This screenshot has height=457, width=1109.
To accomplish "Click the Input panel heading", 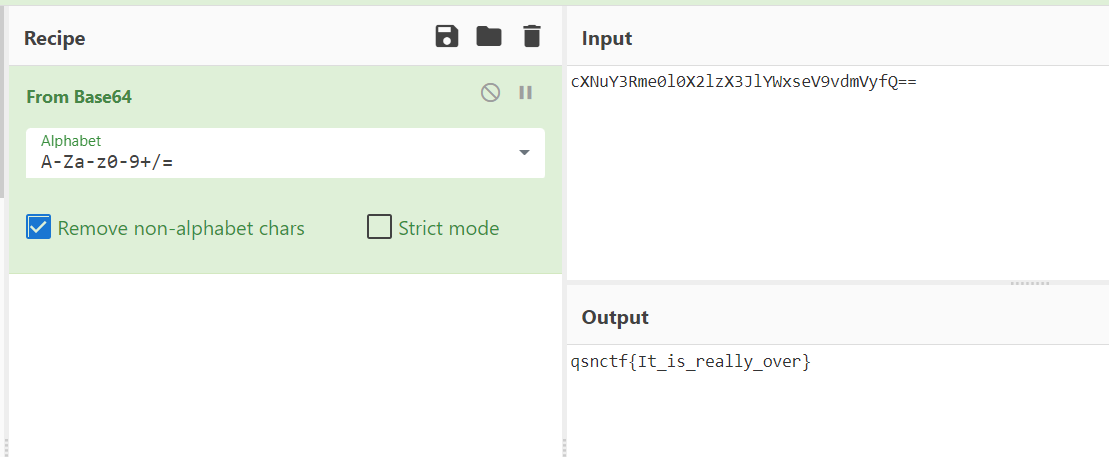I will 607,38.
